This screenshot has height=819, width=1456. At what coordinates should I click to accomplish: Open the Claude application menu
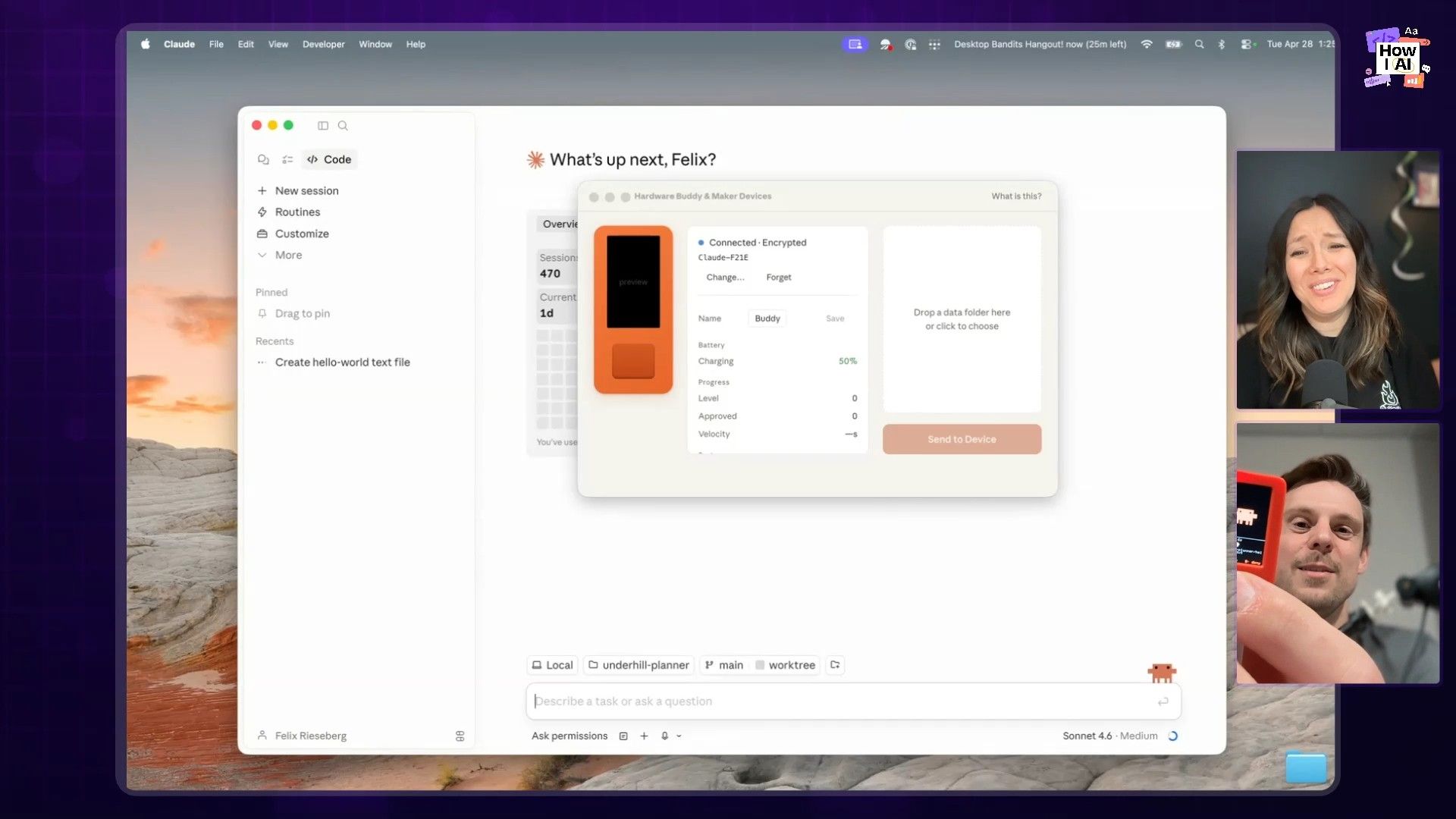179,44
